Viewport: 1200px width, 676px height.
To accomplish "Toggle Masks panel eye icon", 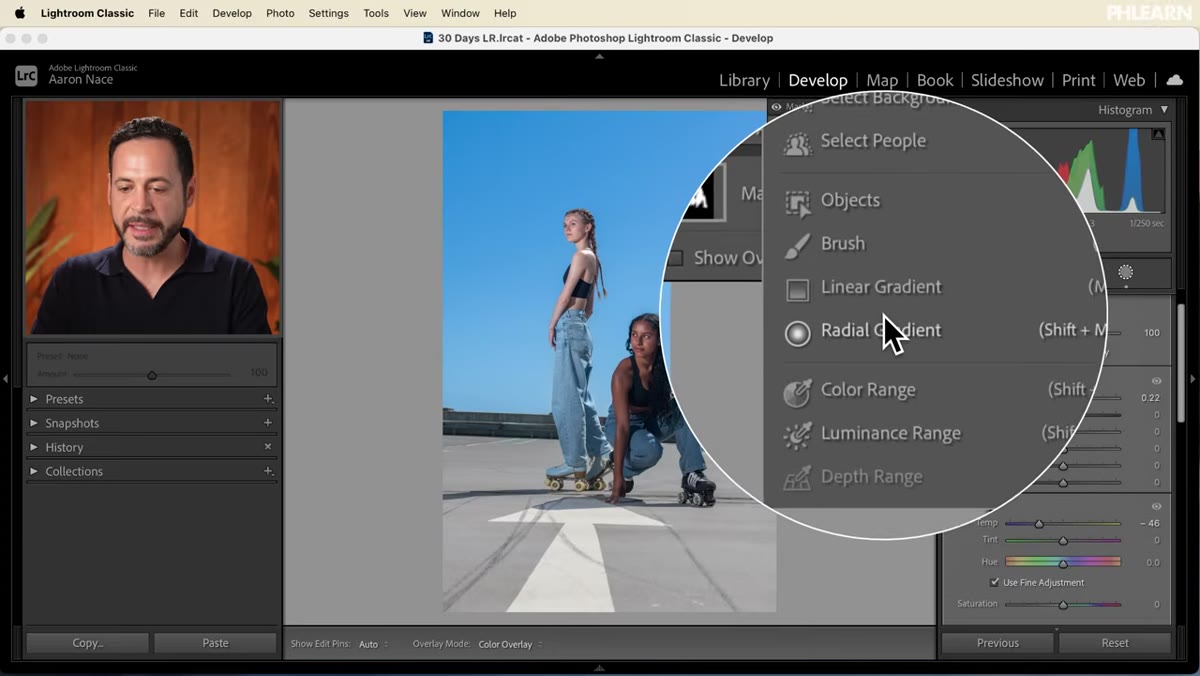I will coord(776,107).
